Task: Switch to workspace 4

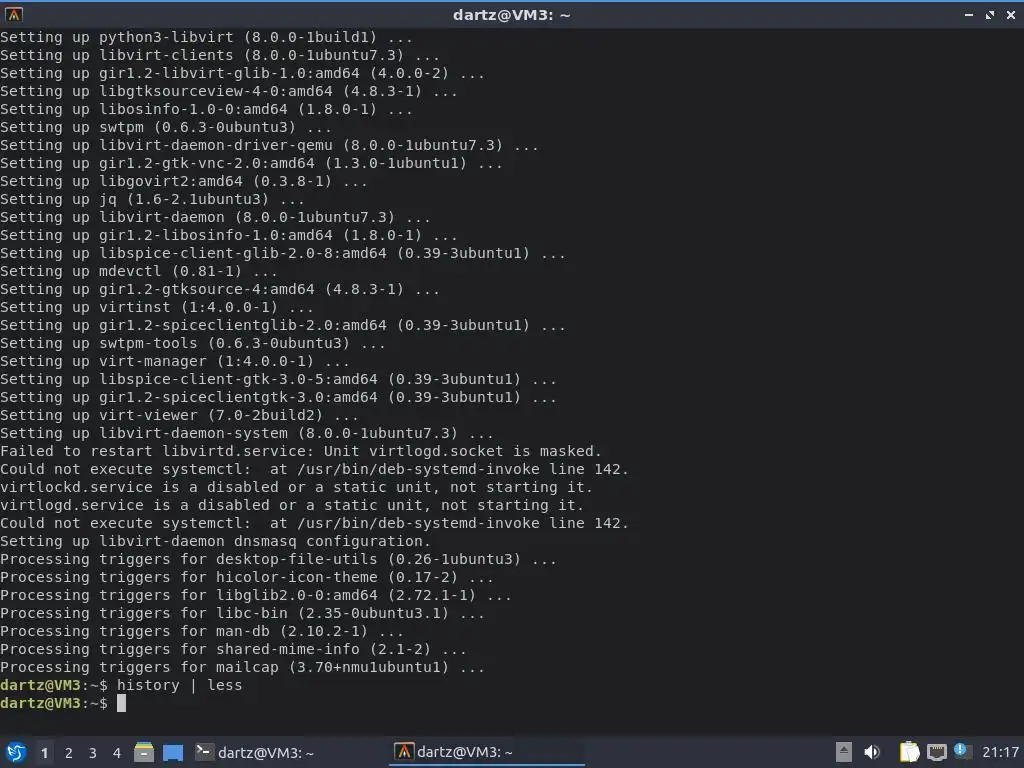Action: (x=117, y=753)
